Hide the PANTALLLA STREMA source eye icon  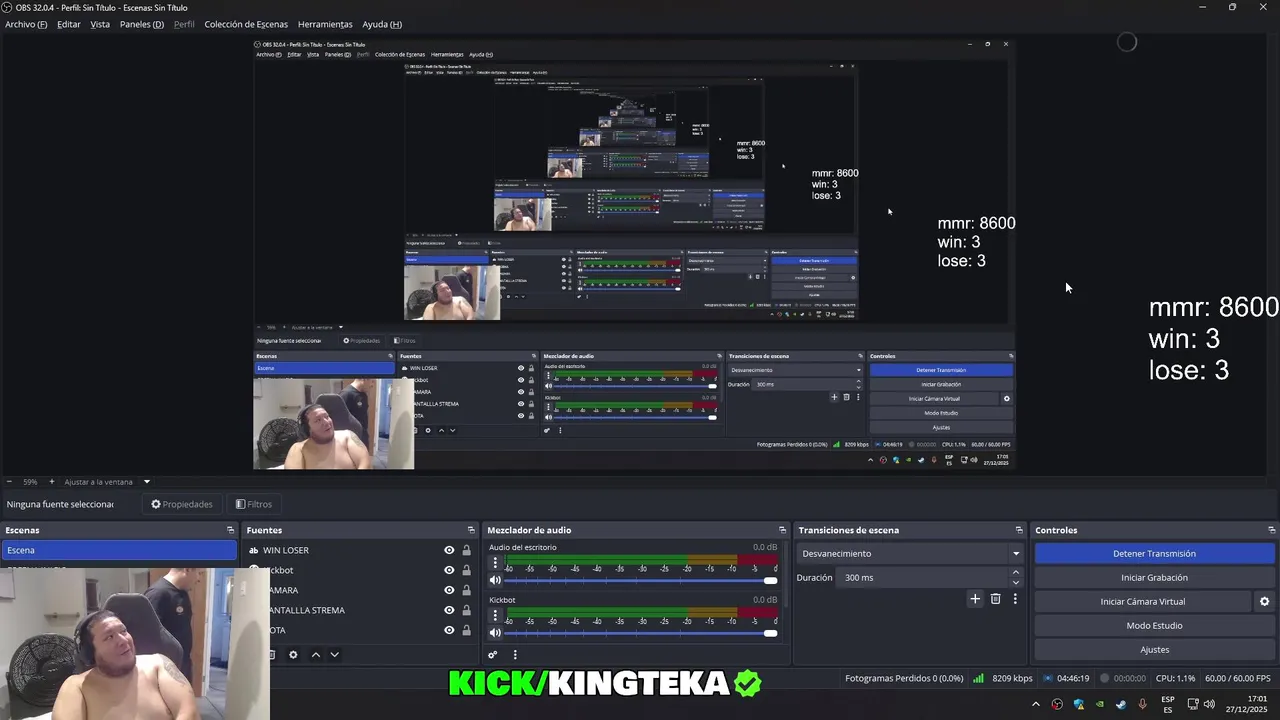coord(449,610)
